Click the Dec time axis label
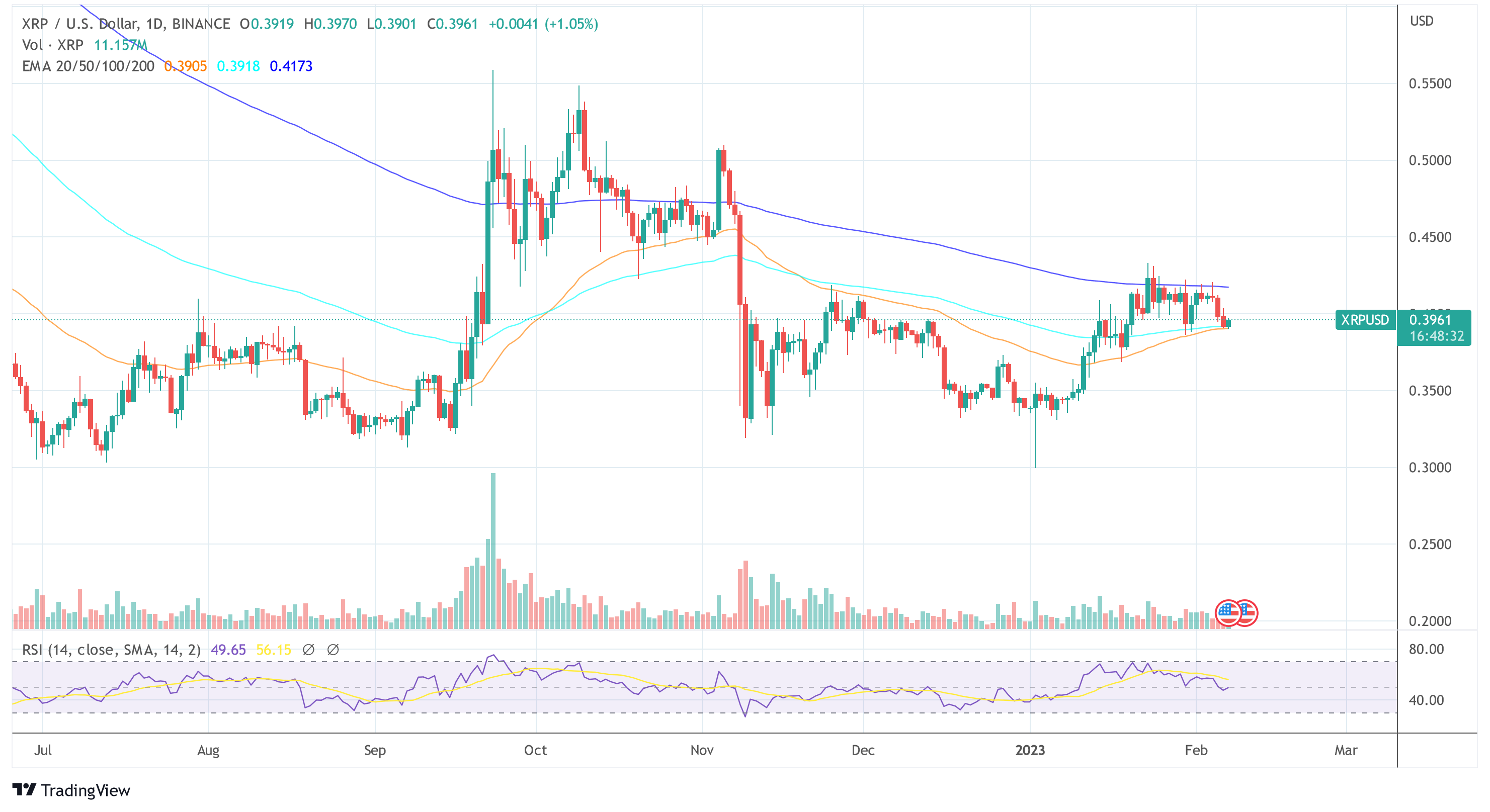This screenshot has height=812, width=1490. tap(863, 750)
